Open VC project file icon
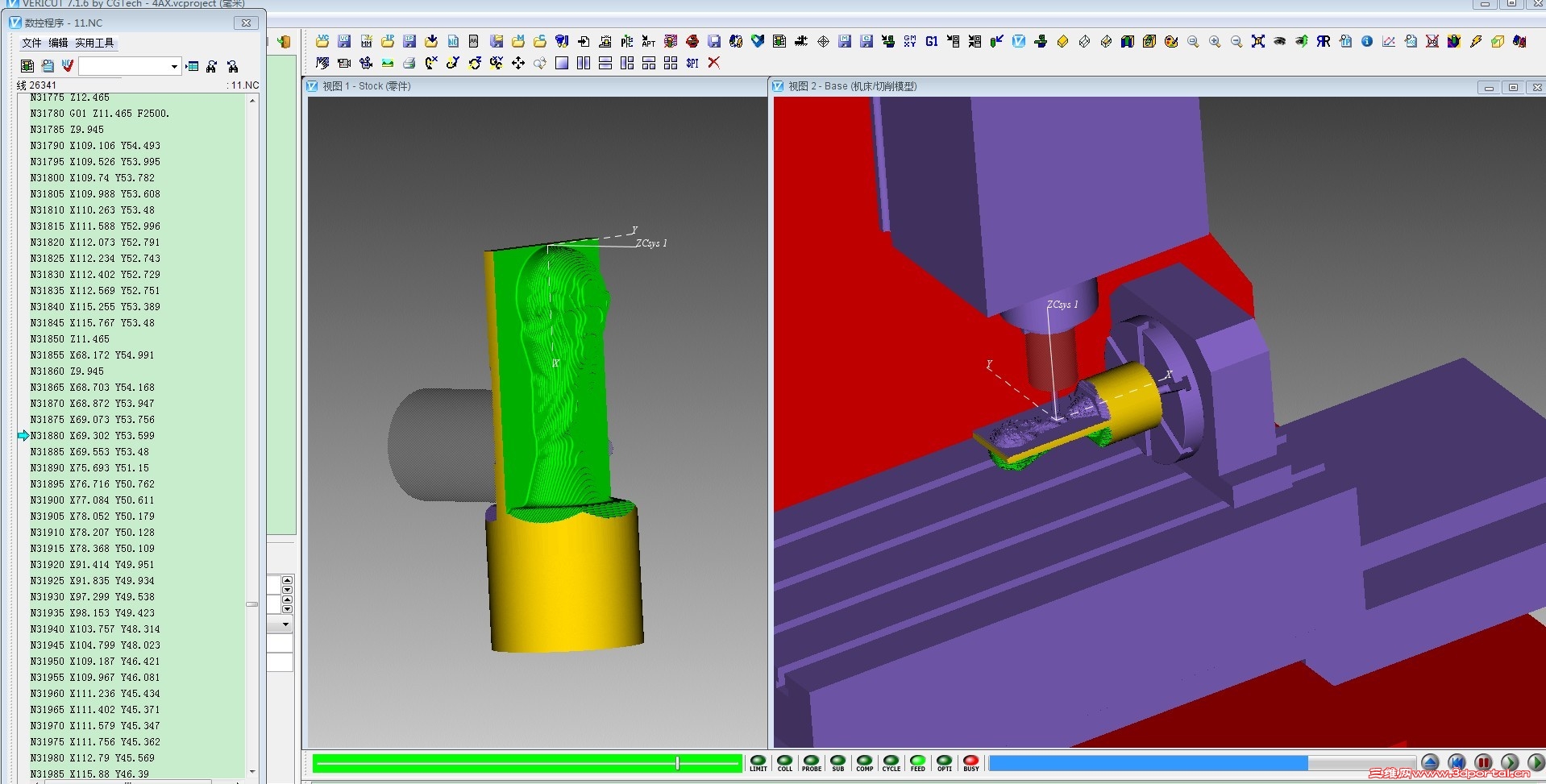This screenshot has width=1546, height=784. tap(322, 41)
